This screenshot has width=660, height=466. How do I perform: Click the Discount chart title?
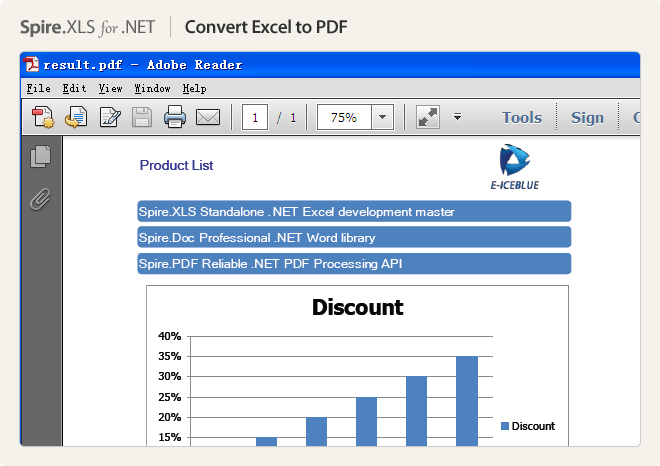[x=357, y=307]
